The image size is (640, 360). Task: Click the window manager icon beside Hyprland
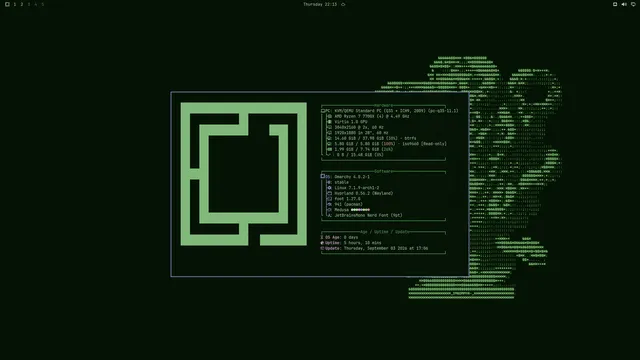[x=330, y=193]
